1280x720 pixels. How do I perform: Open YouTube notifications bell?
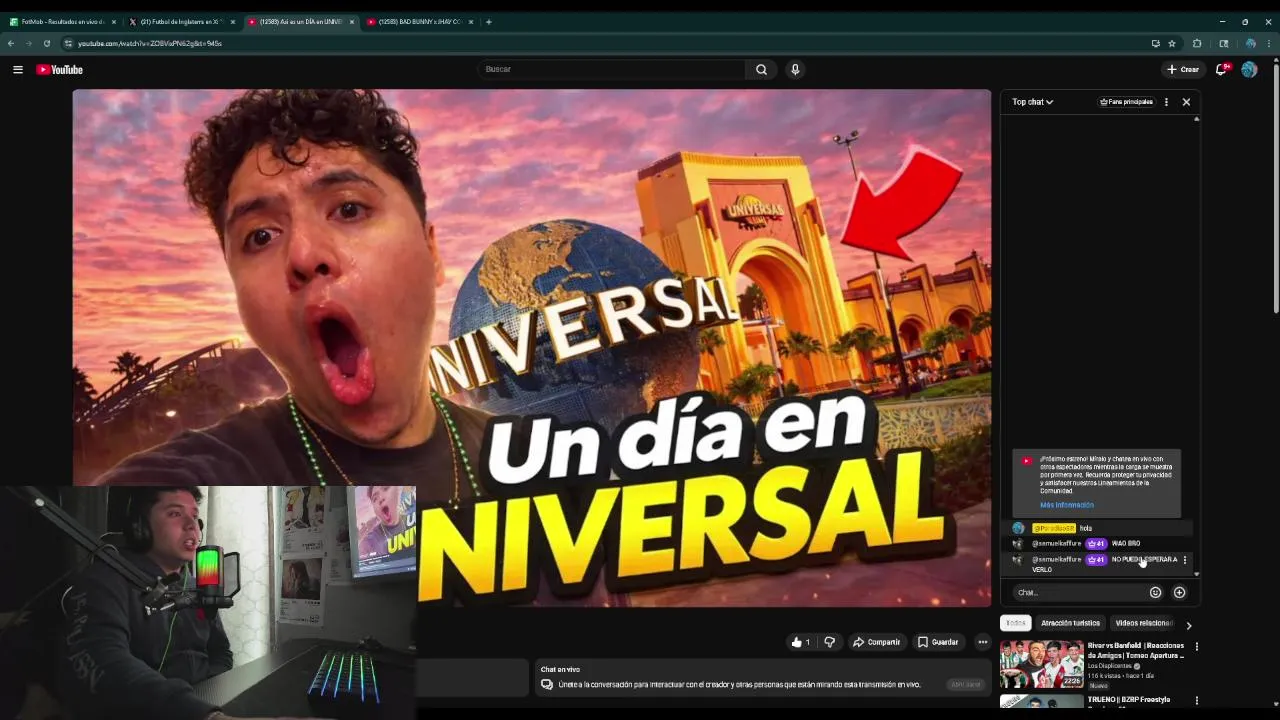coord(1221,69)
